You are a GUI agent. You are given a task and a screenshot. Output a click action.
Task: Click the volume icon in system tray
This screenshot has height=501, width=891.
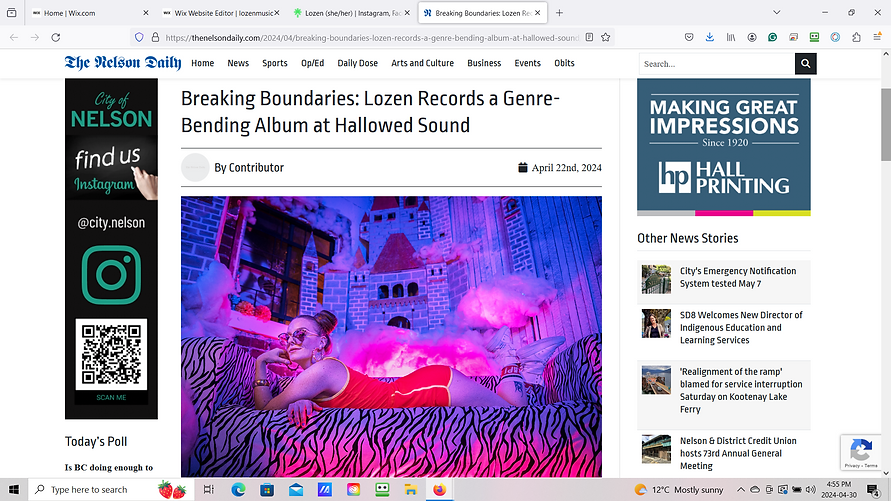pyautogui.click(x=811, y=490)
